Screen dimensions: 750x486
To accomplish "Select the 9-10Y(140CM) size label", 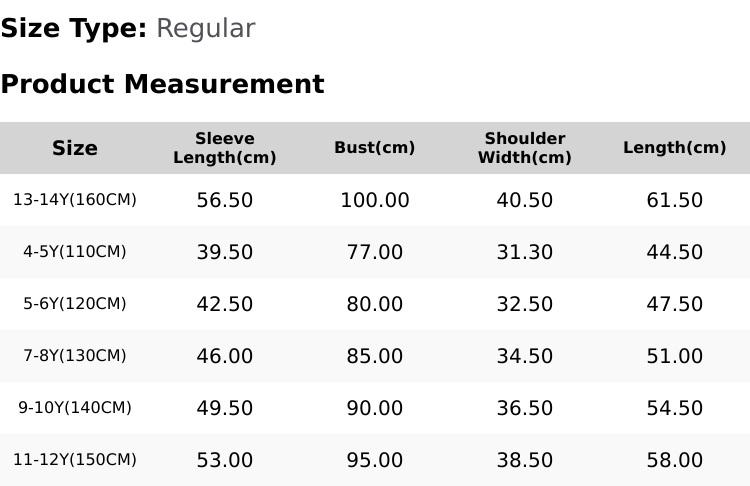I will click(75, 408).
